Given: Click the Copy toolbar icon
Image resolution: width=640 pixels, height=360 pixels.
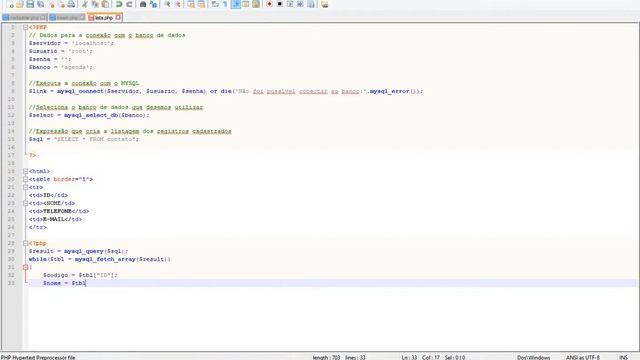Looking at the screenshot, I should tap(95, 4).
